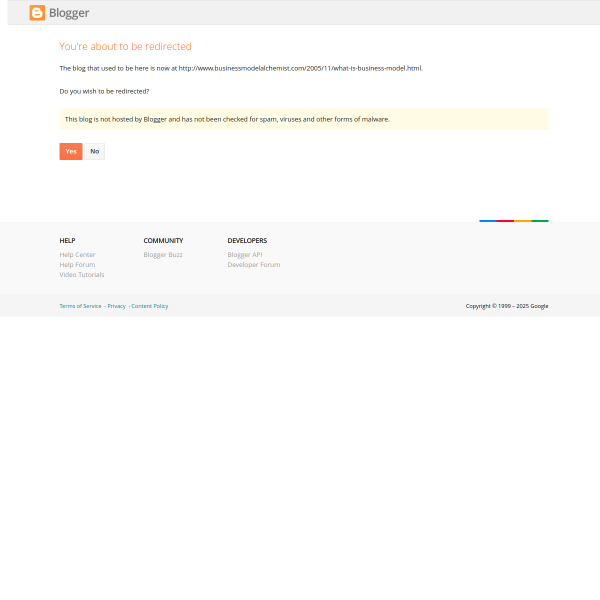Confirm the redirect with the Yes button
This screenshot has height=600, width=600.
[x=70, y=151]
